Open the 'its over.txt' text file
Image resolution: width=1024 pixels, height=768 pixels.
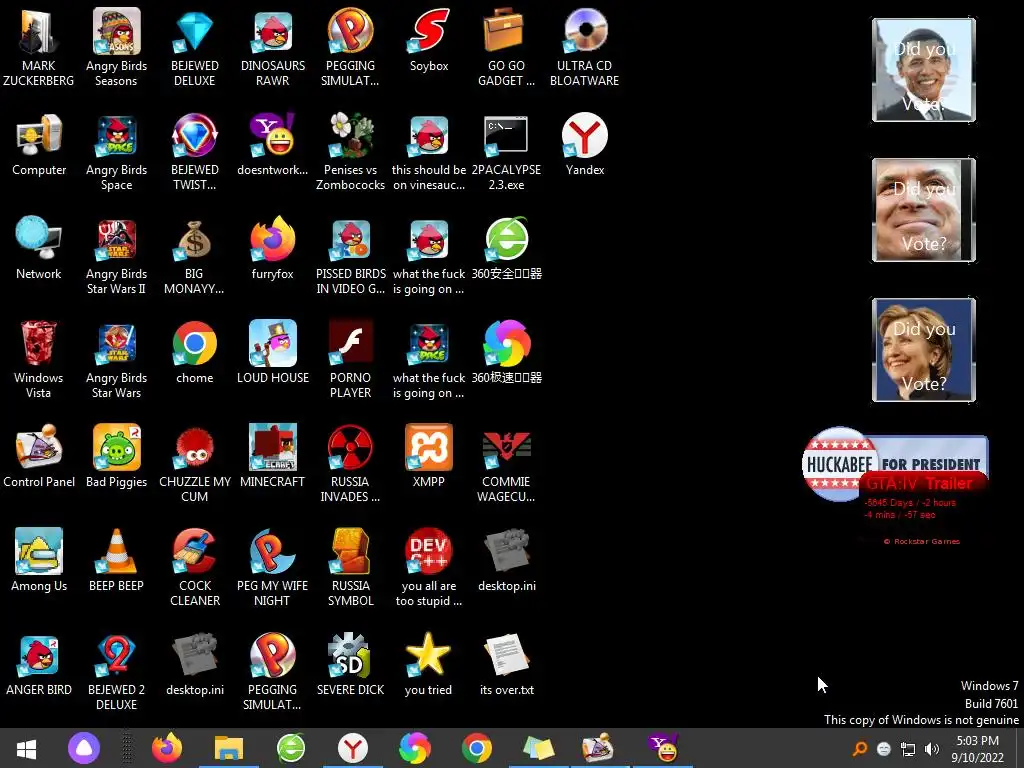pyautogui.click(x=506, y=664)
